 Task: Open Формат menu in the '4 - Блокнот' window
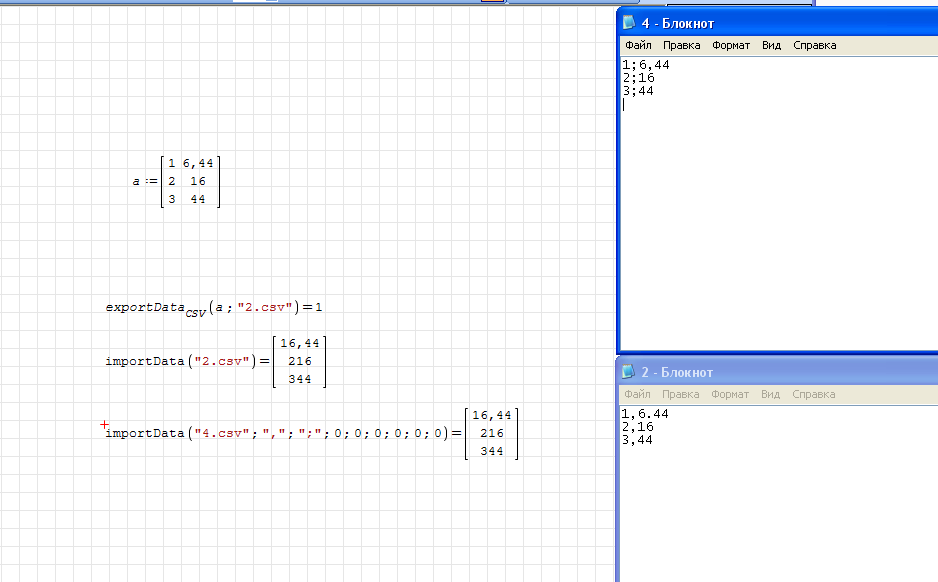tap(731, 45)
